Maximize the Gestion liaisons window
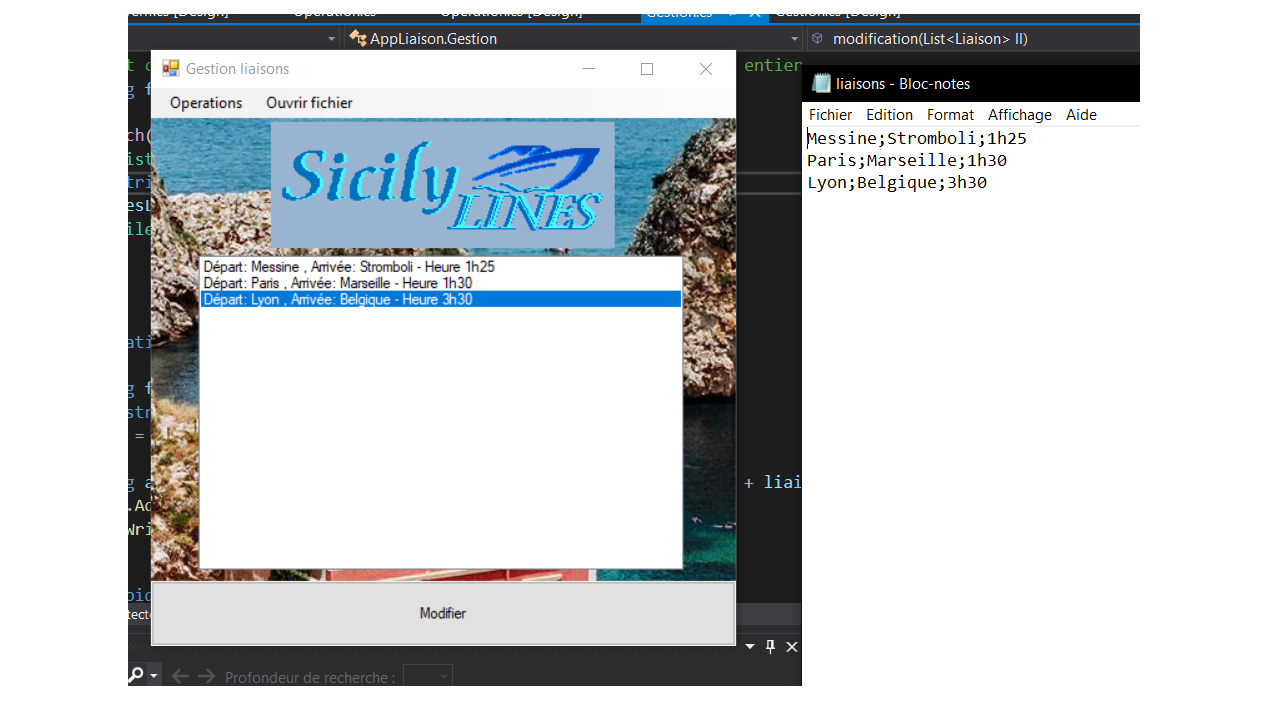Image resolution: width=1280 pixels, height=720 pixels. tap(647, 68)
